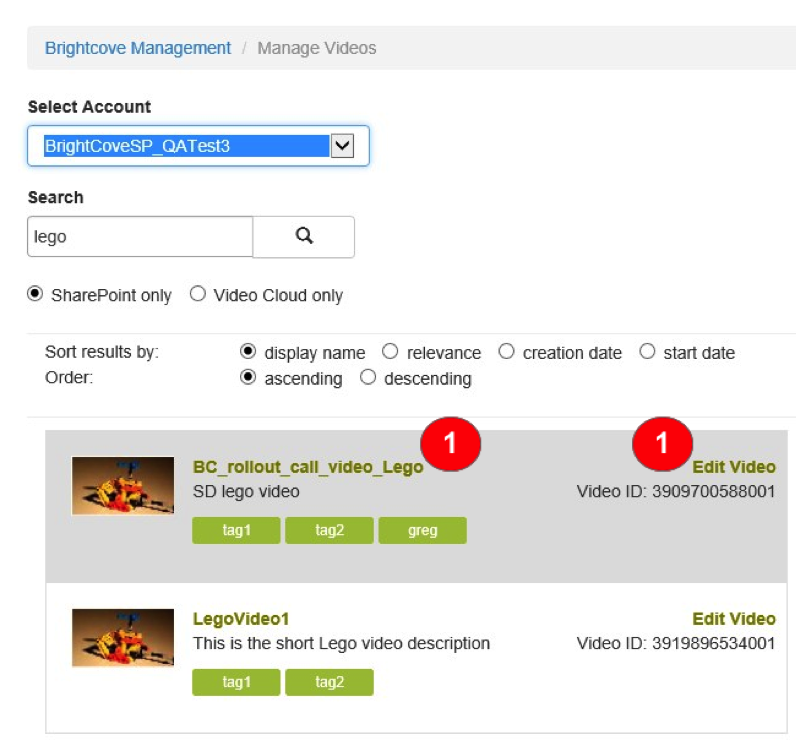This screenshot has height=745, width=797.
Task: Click the Brightcove Management breadcrumb link
Action: point(138,48)
